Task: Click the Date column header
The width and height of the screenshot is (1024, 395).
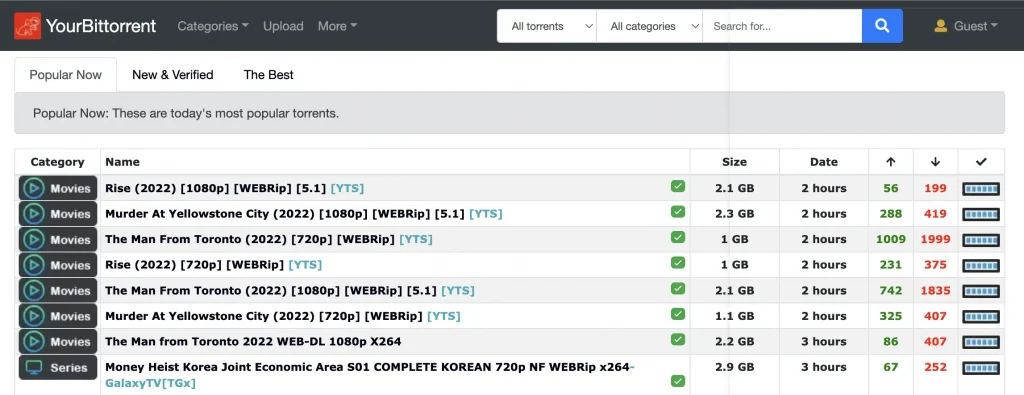Action: pos(824,162)
